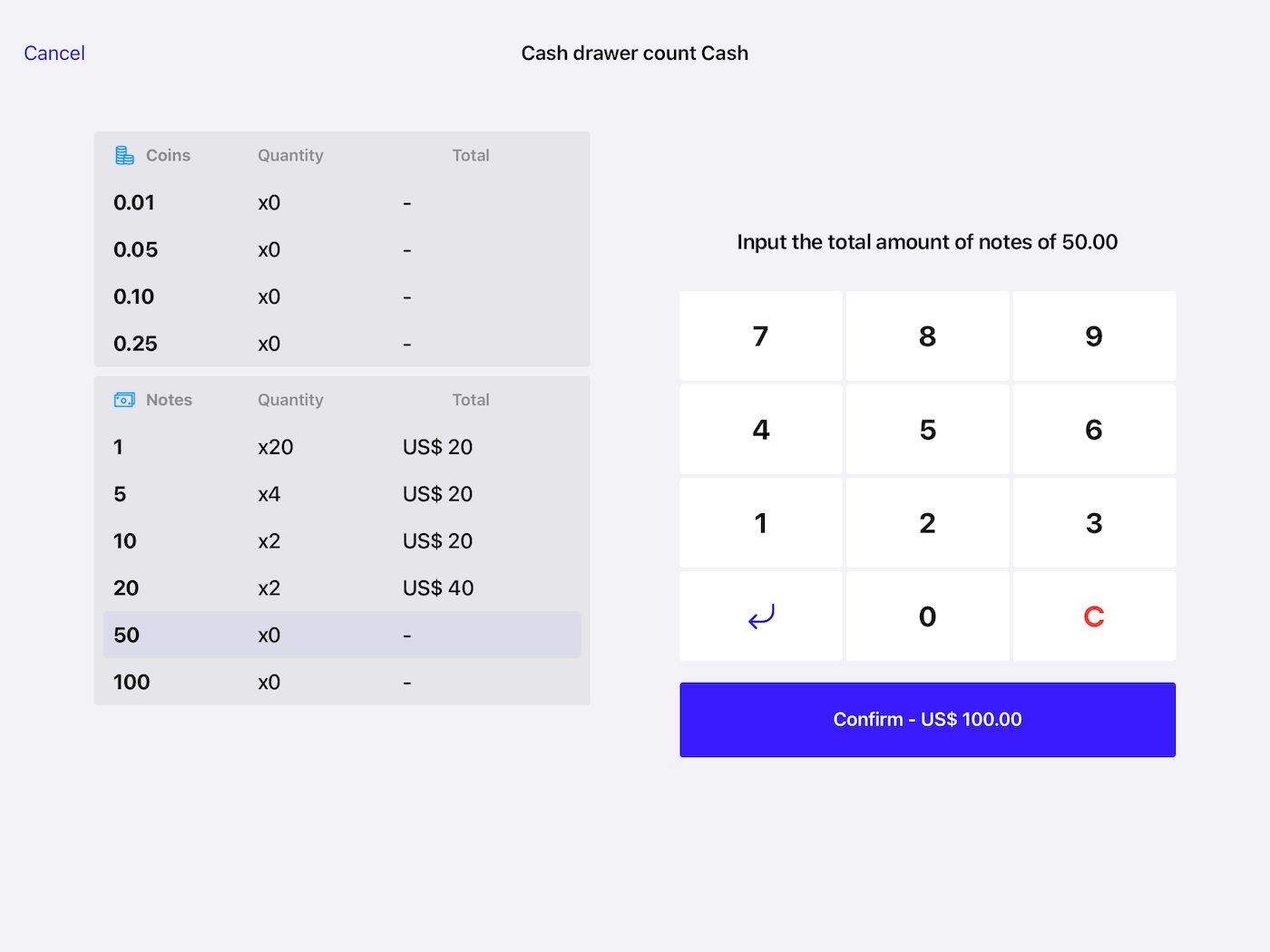Viewport: 1270px width, 952px height.
Task: Click the 'Cash drawer count Cash' title
Action: pyautogui.click(x=635, y=53)
